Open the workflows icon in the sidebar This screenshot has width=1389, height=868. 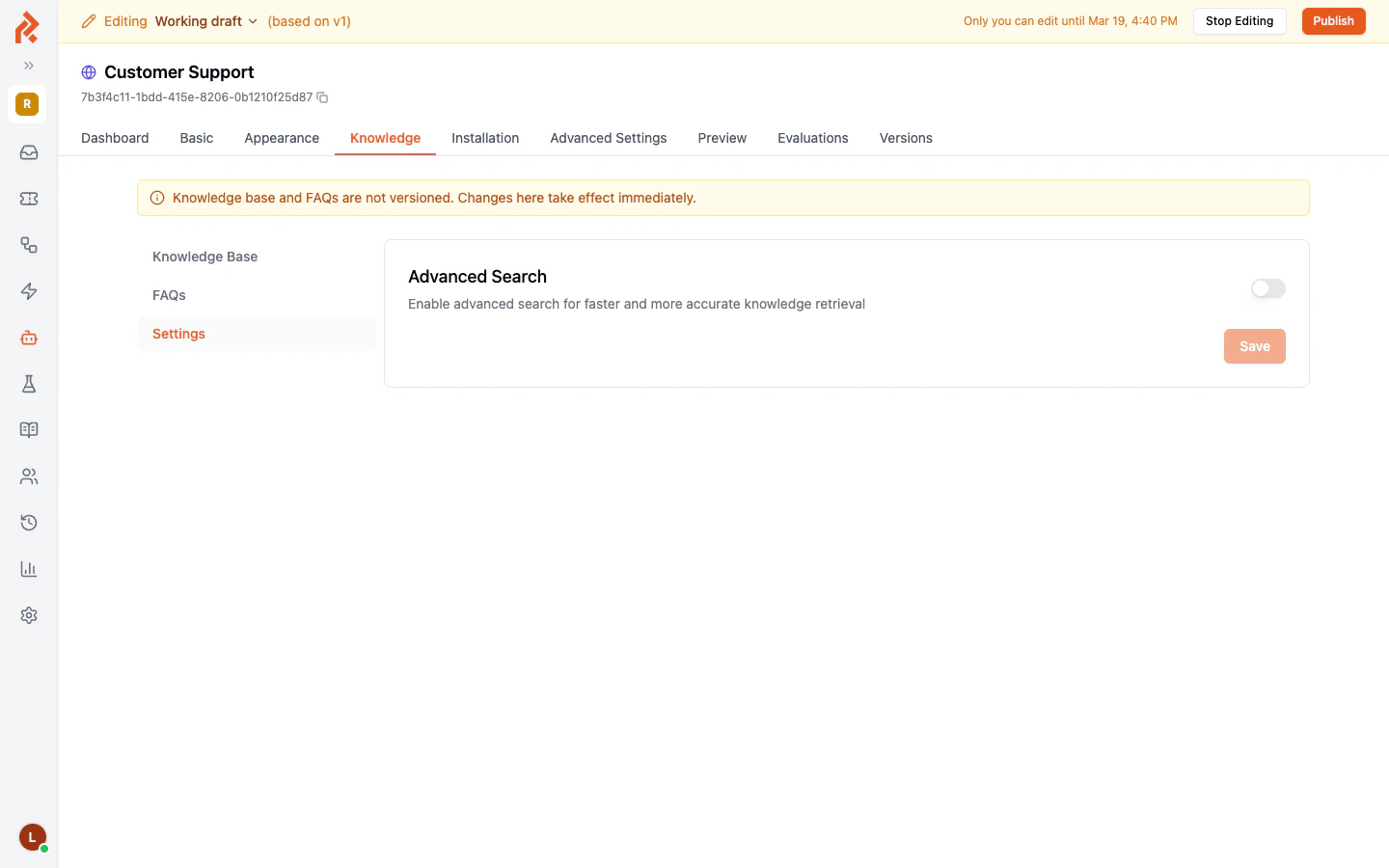pos(28,244)
